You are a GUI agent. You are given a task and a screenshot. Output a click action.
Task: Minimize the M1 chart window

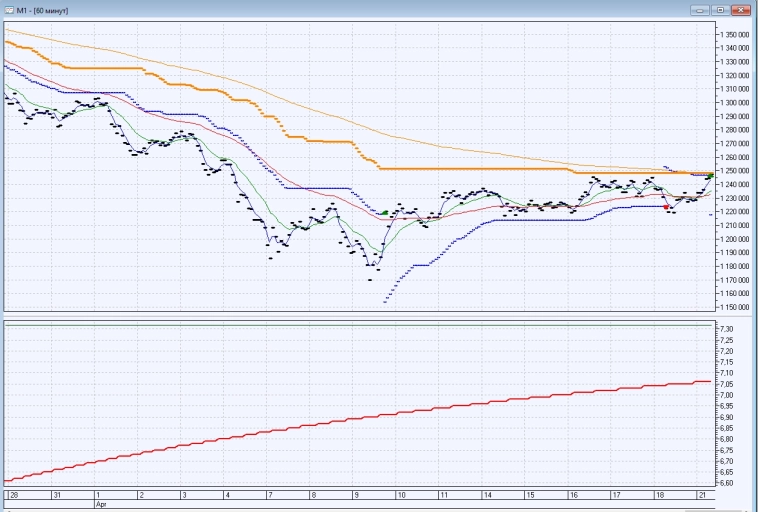tap(699, 9)
